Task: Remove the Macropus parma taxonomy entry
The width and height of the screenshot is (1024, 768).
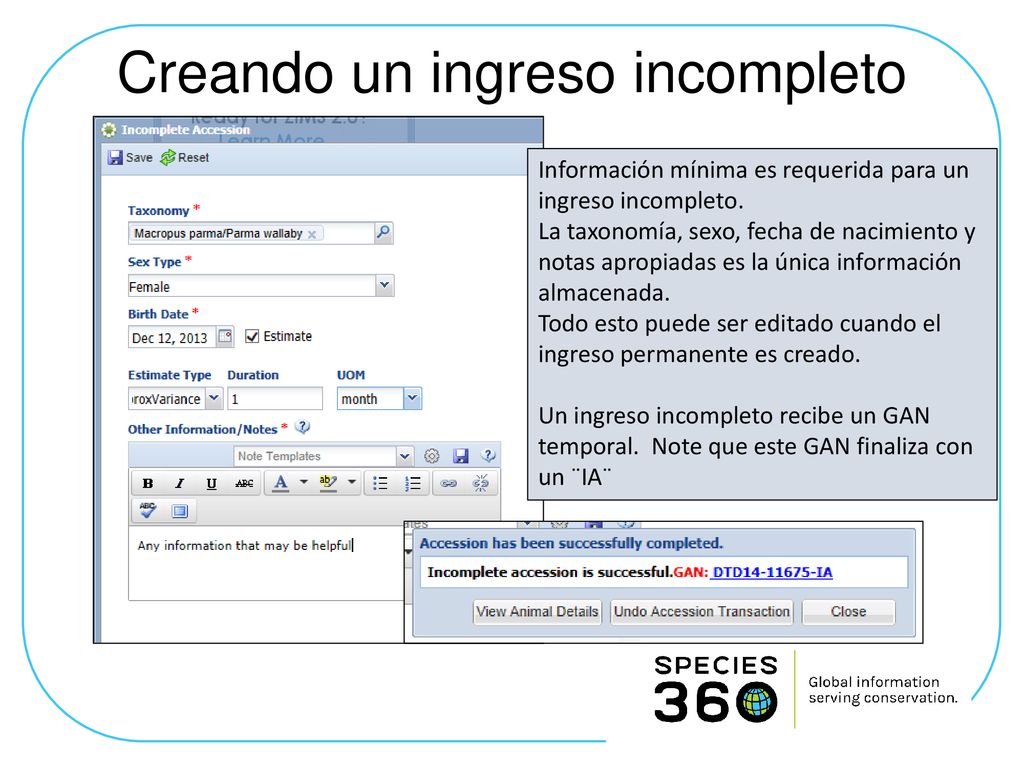Action: tap(312, 234)
